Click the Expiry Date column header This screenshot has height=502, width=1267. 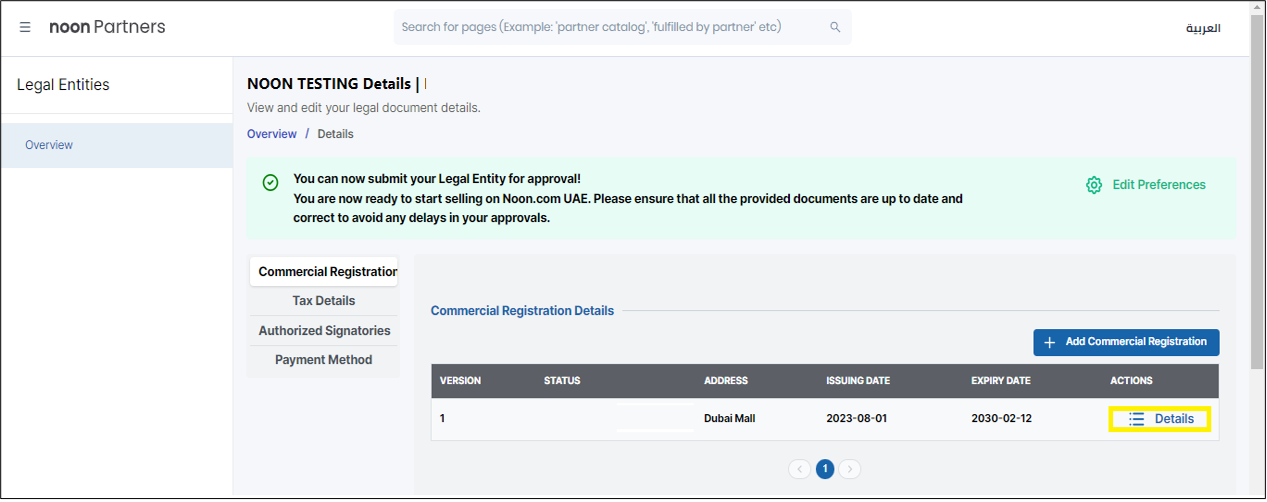click(x=1001, y=381)
